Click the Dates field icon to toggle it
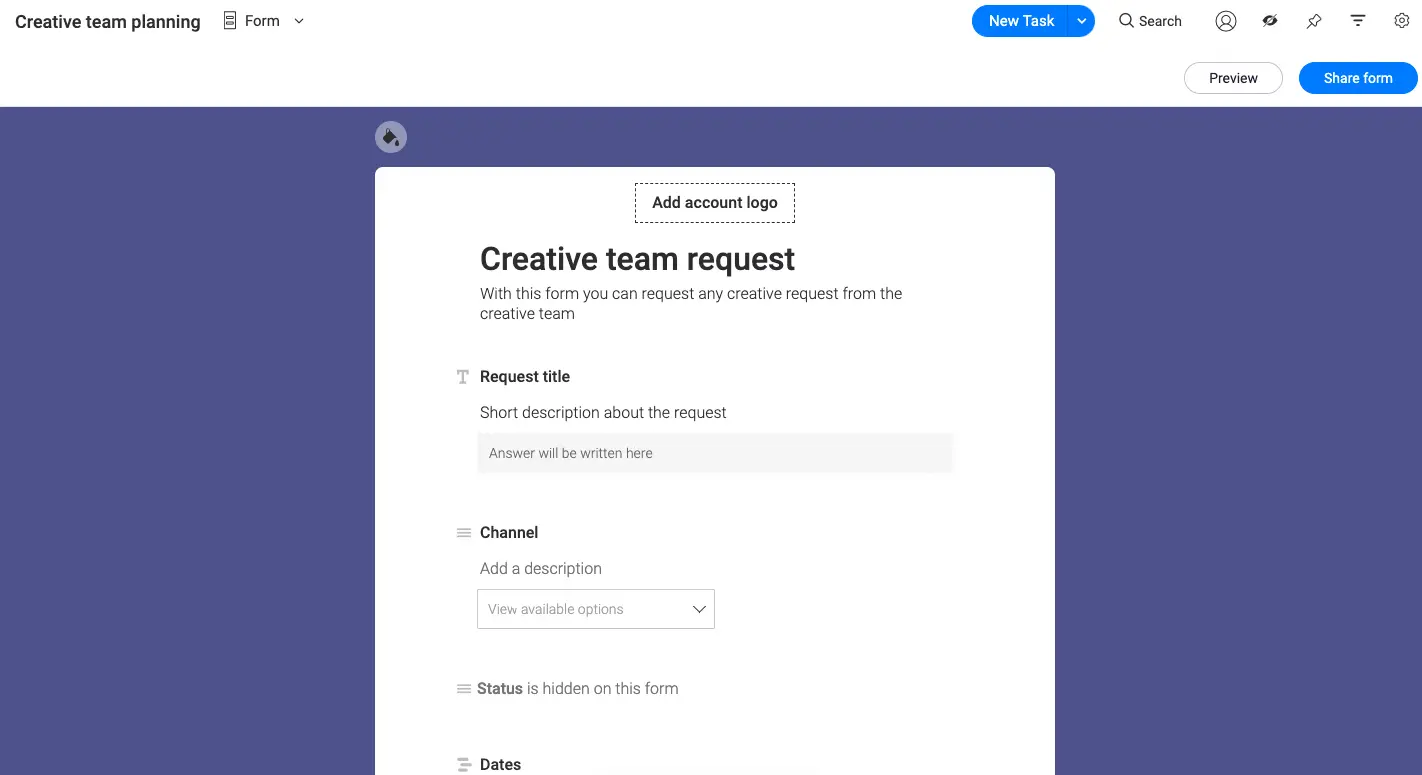Image resolution: width=1422 pixels, height=775 pixels. [x=463, y=764]
